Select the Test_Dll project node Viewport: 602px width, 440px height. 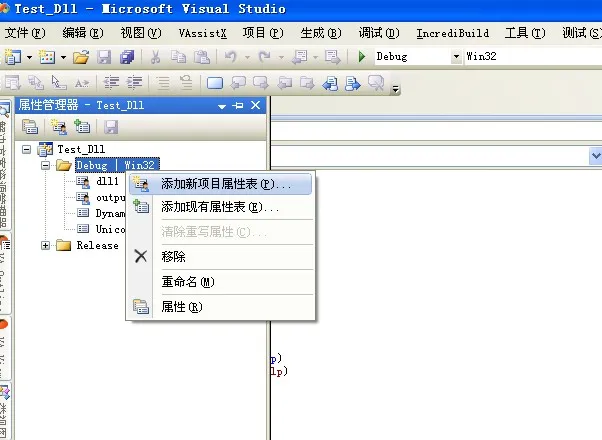tap(81, 149)
